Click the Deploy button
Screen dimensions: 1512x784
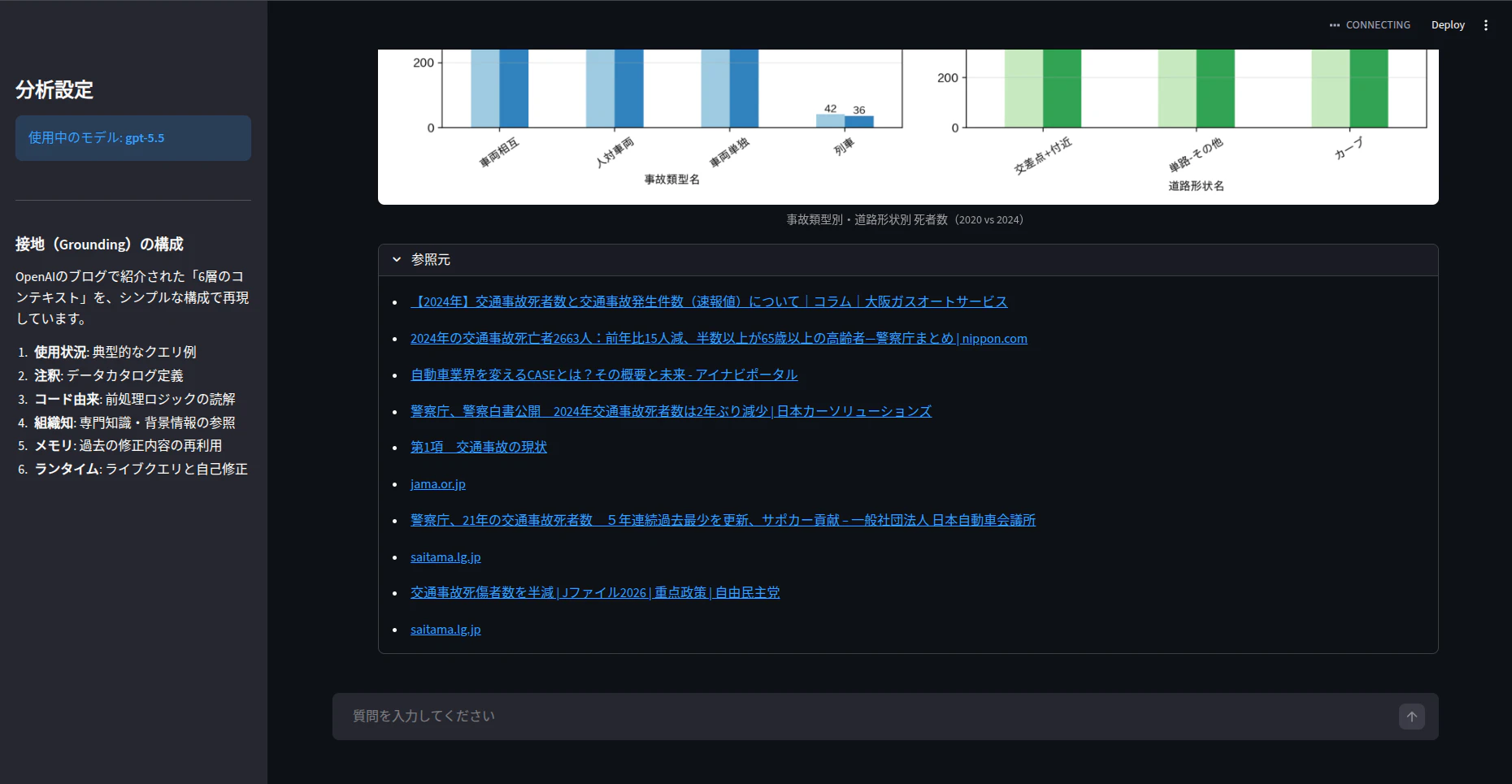coord(1448,25)
